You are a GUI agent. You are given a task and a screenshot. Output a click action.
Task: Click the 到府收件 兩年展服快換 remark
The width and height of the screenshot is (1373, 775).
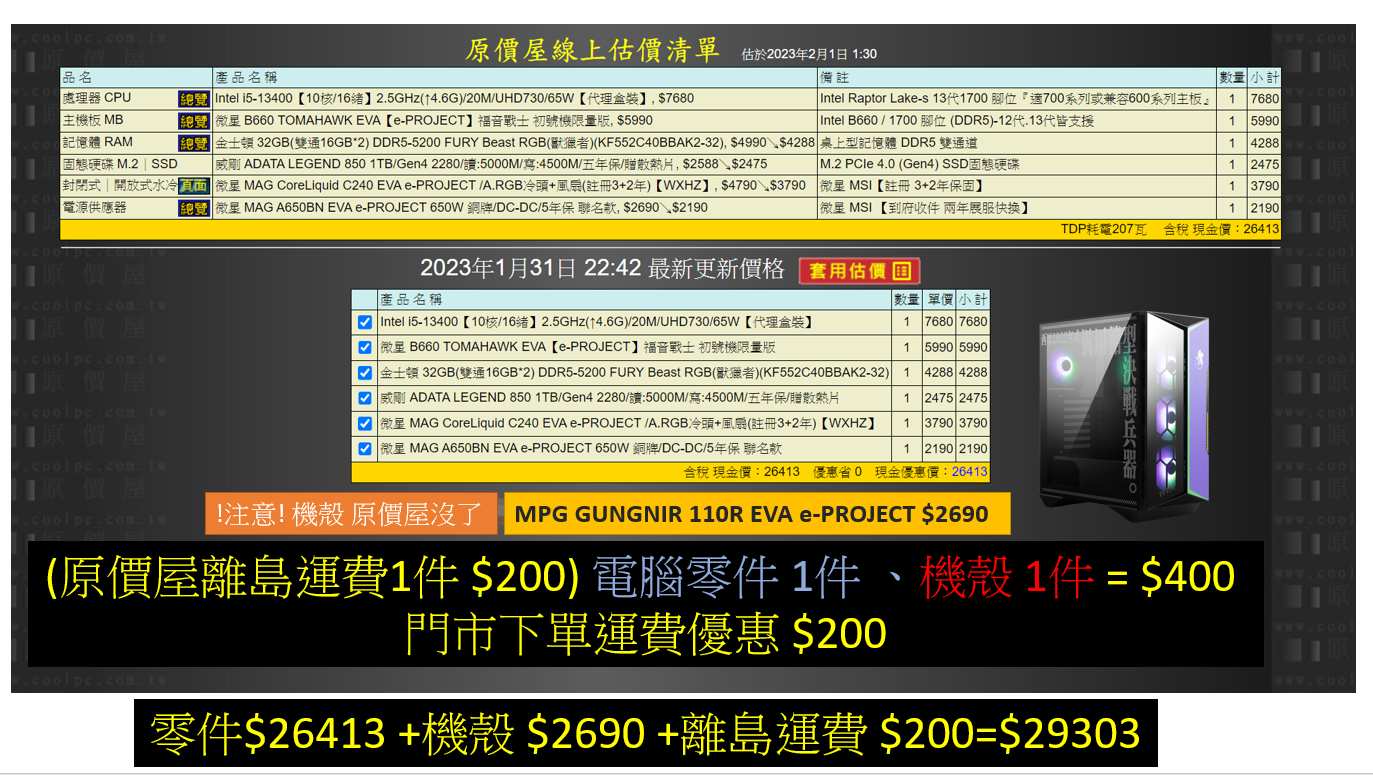point(925,208)
